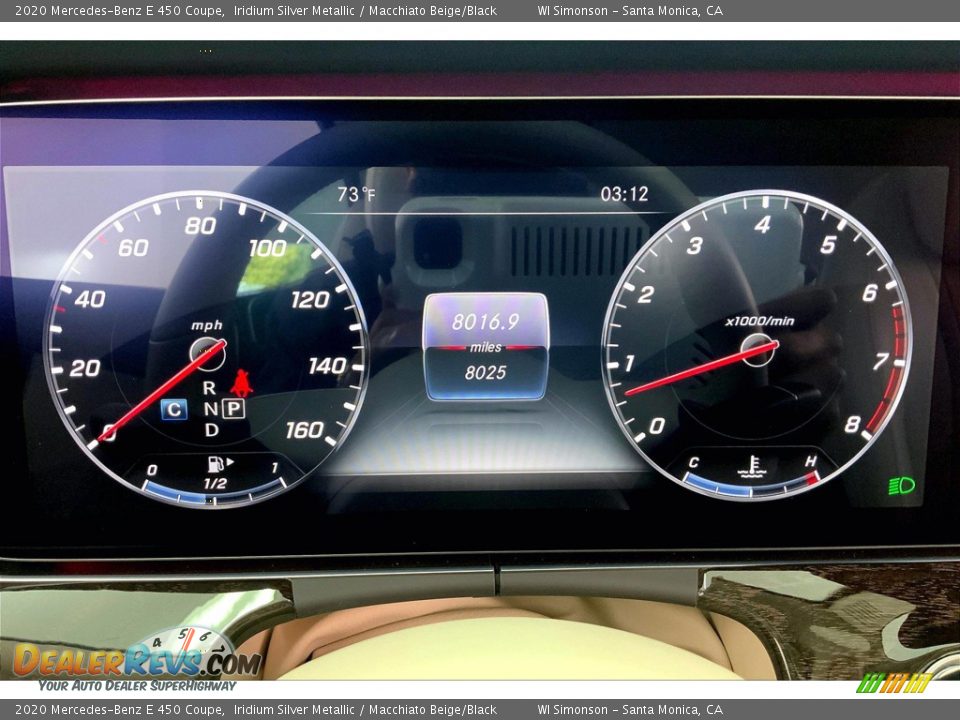Click the 5 mark on tachometer
960x720 pixels.
click(828, 245)
